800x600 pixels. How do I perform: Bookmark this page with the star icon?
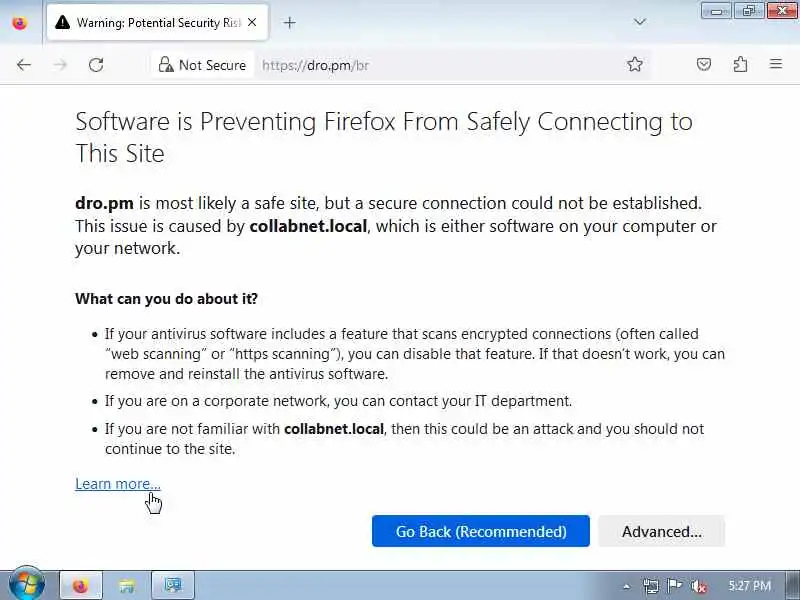click(x=635, y=65)
